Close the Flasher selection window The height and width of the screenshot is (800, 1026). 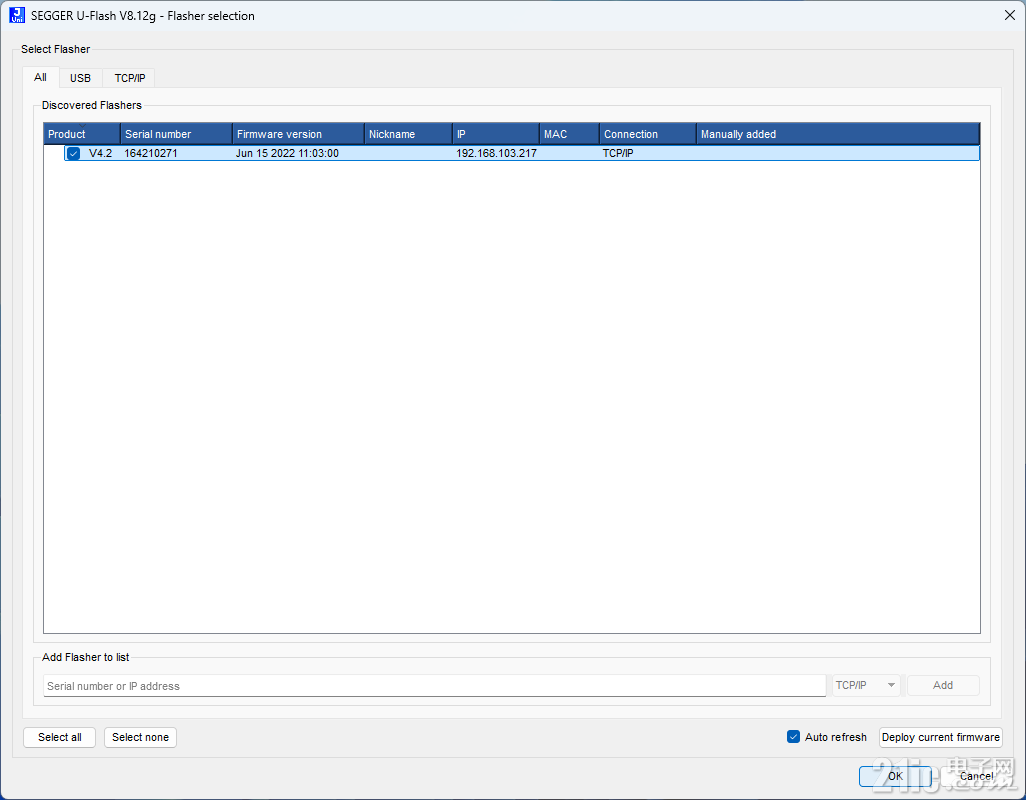pos(1010,15)
